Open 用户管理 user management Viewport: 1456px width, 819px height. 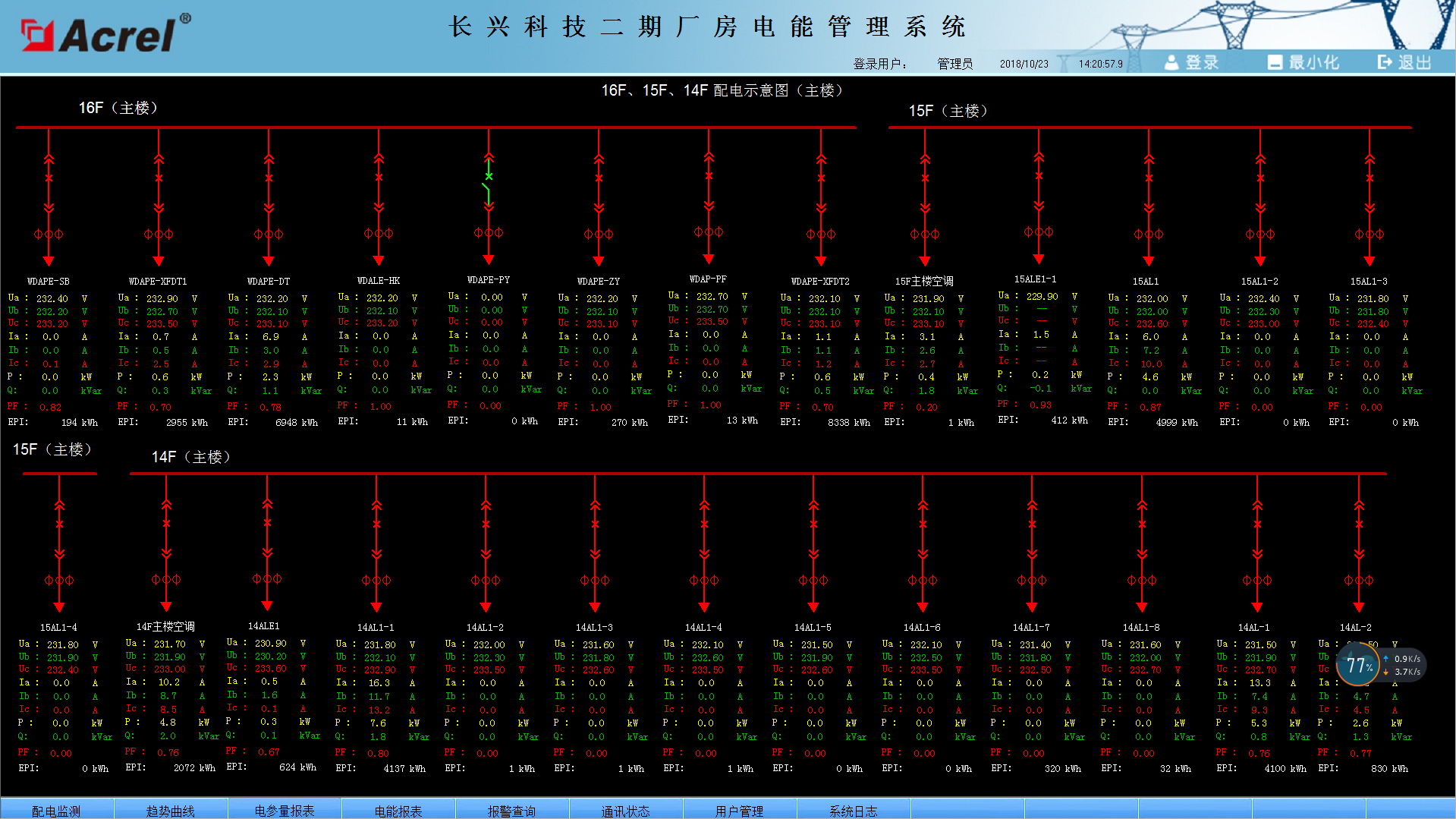pyautogui.click(x=739, y=810)
